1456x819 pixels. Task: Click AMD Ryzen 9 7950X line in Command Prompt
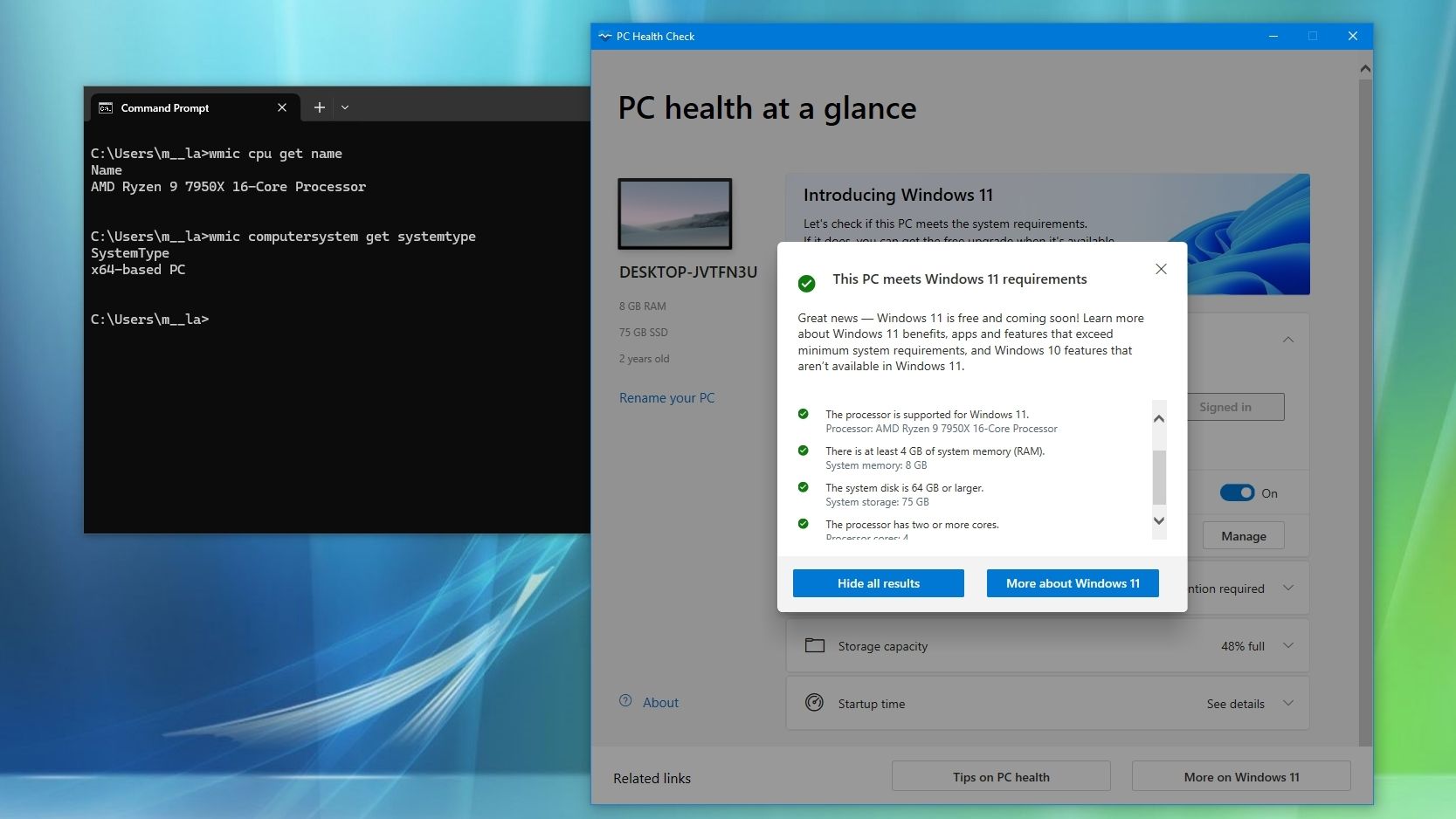pos(229,187)
